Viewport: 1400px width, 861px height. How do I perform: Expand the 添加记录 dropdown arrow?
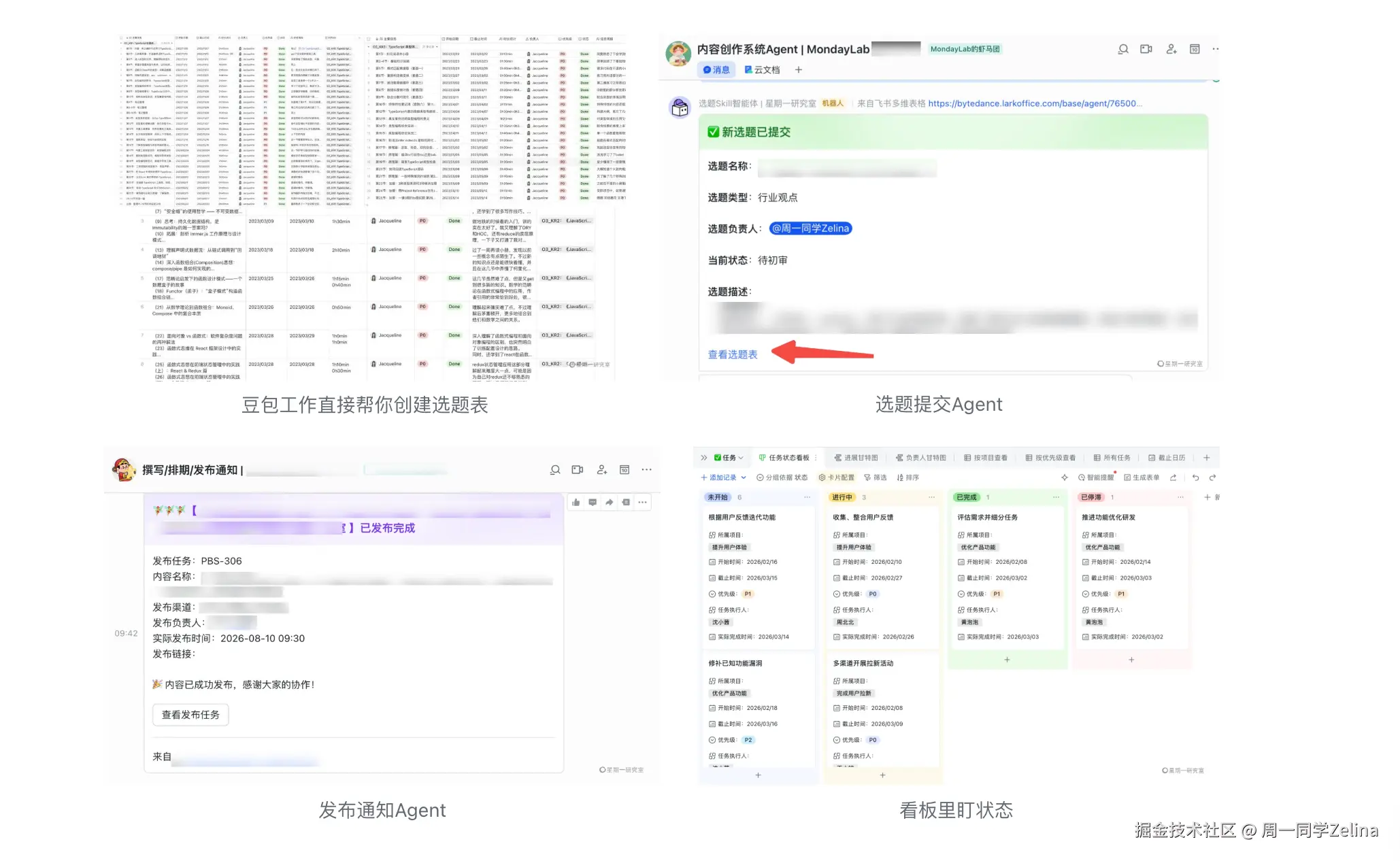pyautogui.click(x=744, y=477)
